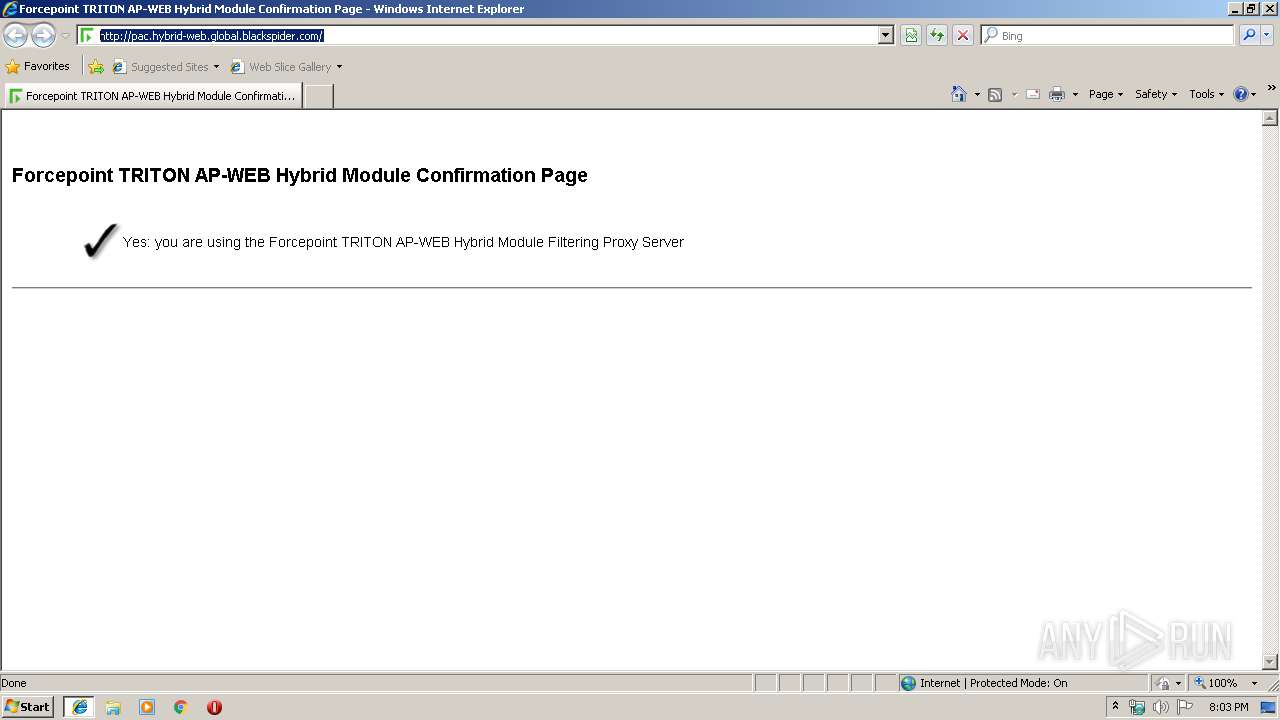Image resolution: width=1280 pixels, height=720 pixels.
Task: Open the Page menu
Action: click(1105, 94)
